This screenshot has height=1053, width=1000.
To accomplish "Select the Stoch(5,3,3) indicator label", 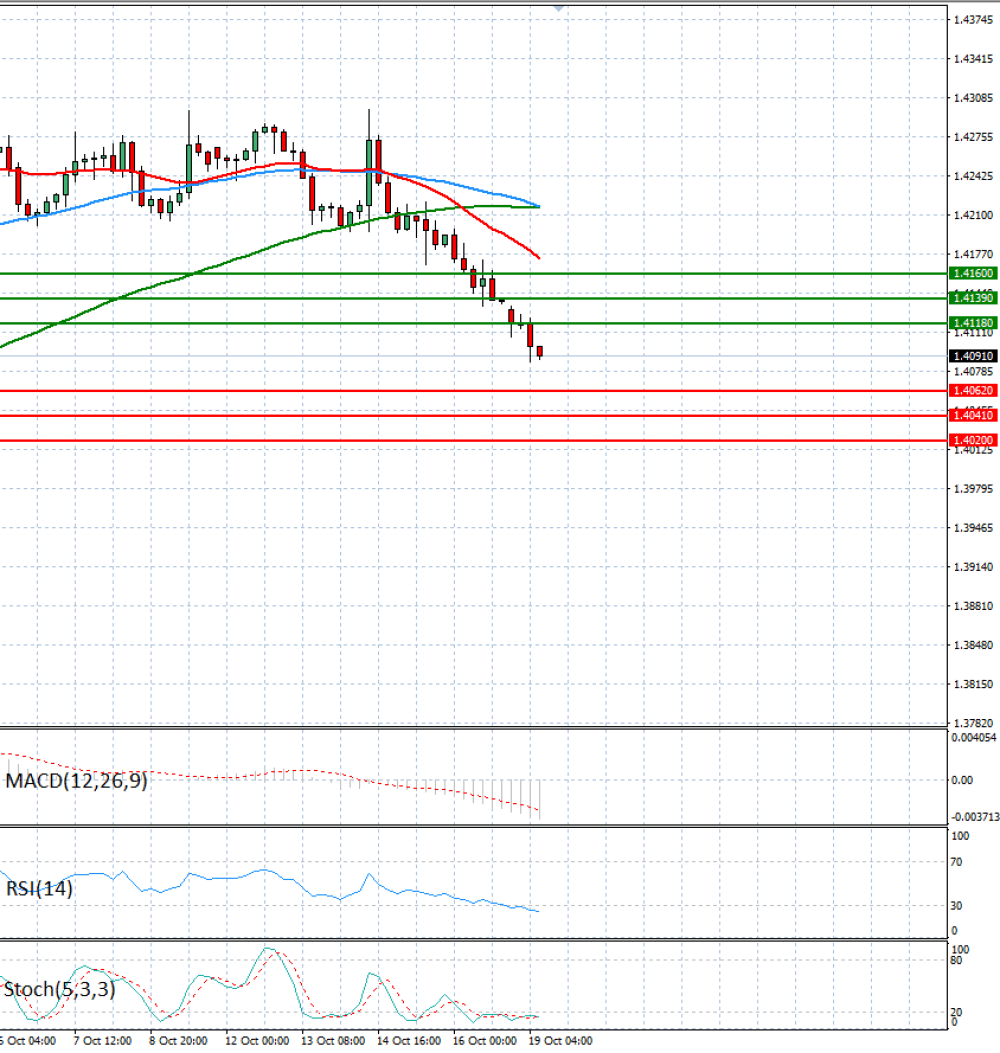I will [59, 989].
